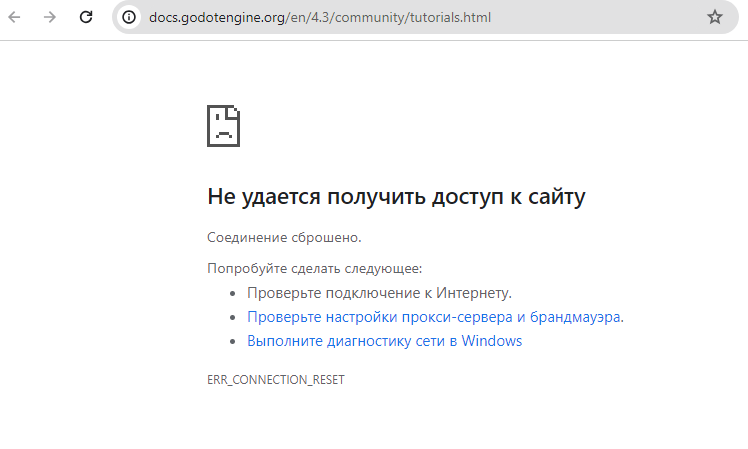Go forward with the arrow button
Viewport: 748px width, 449px height.
(x=50, y=18)
